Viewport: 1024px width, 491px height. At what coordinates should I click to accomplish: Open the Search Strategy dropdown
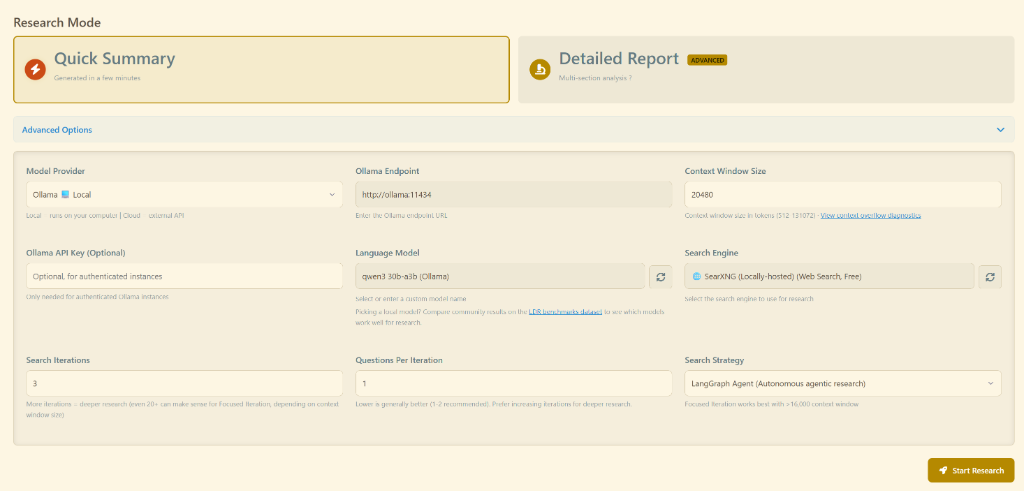[842, 383]
